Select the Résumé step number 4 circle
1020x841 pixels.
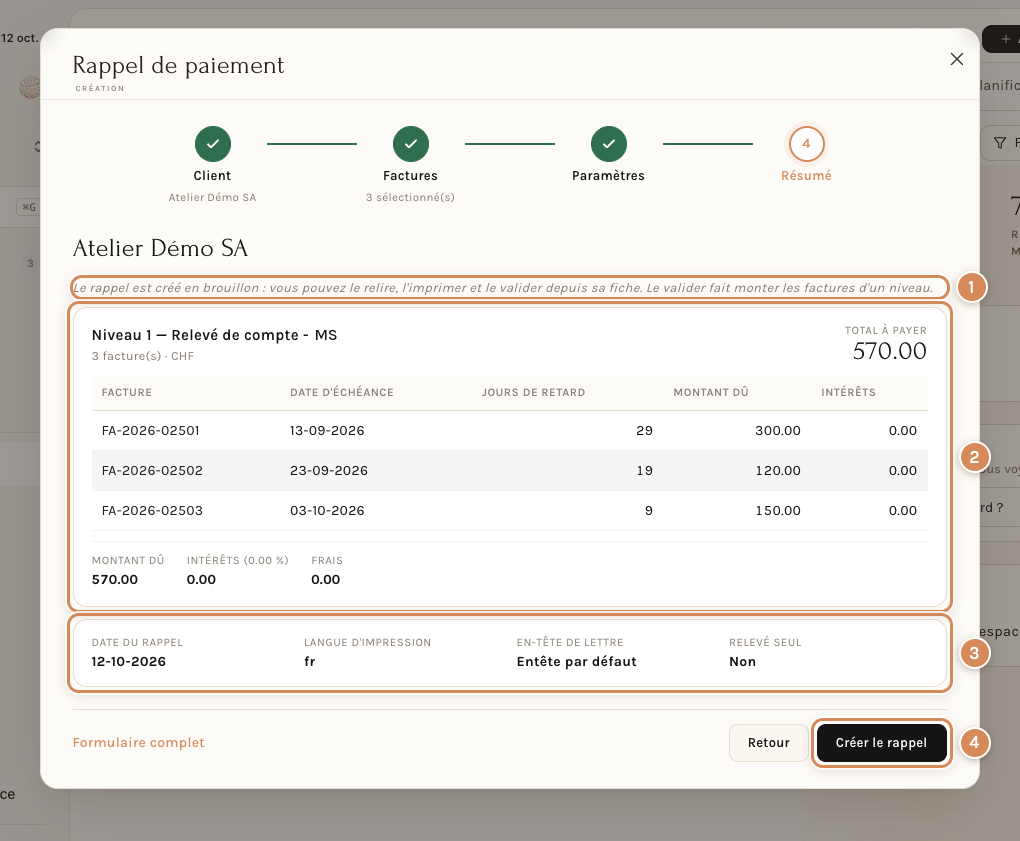point(806,144)
